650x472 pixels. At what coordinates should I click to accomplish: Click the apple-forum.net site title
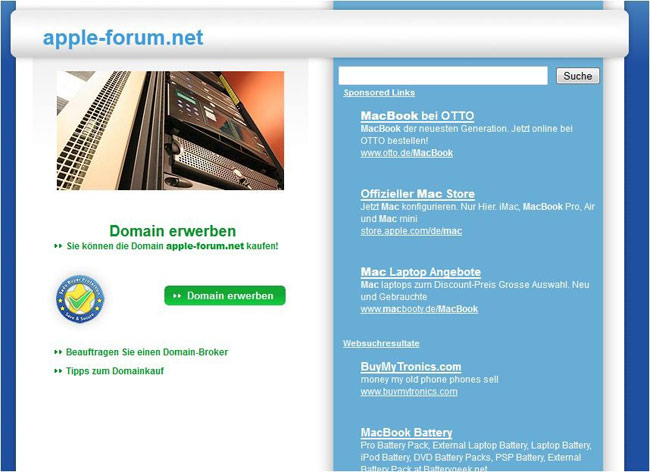(x=123, y=38)
